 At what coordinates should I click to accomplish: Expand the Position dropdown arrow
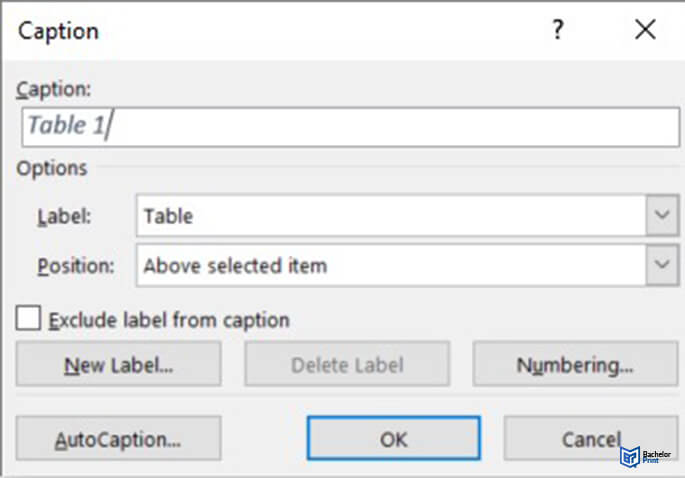point(662,265)
